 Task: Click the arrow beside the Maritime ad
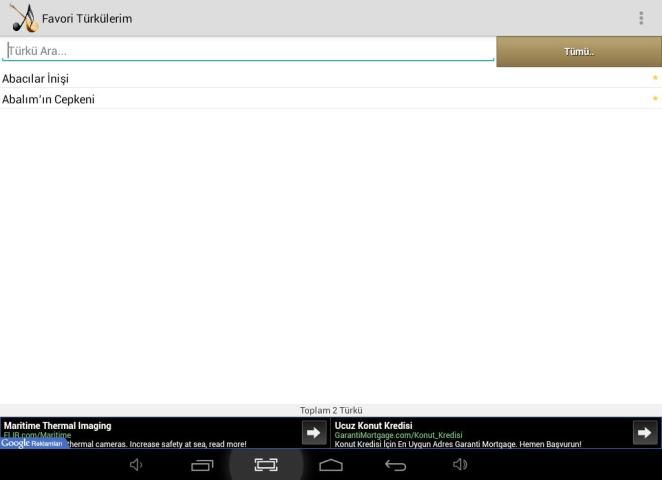[314, 433]
